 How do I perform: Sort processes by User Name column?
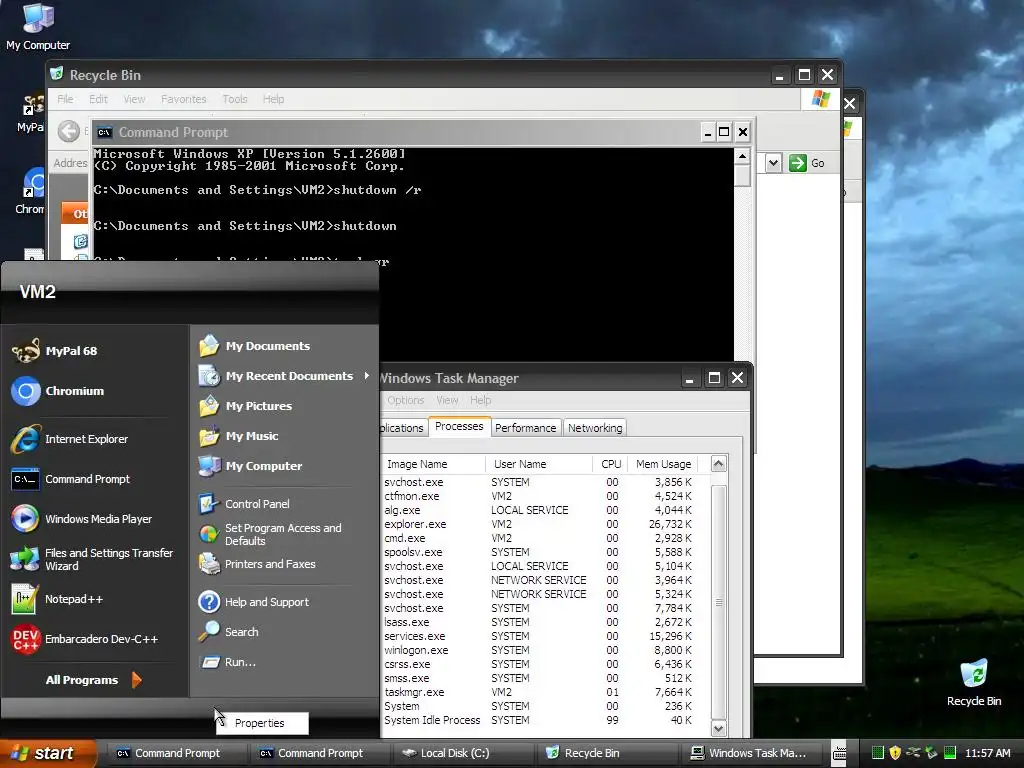tap(539, 464)
